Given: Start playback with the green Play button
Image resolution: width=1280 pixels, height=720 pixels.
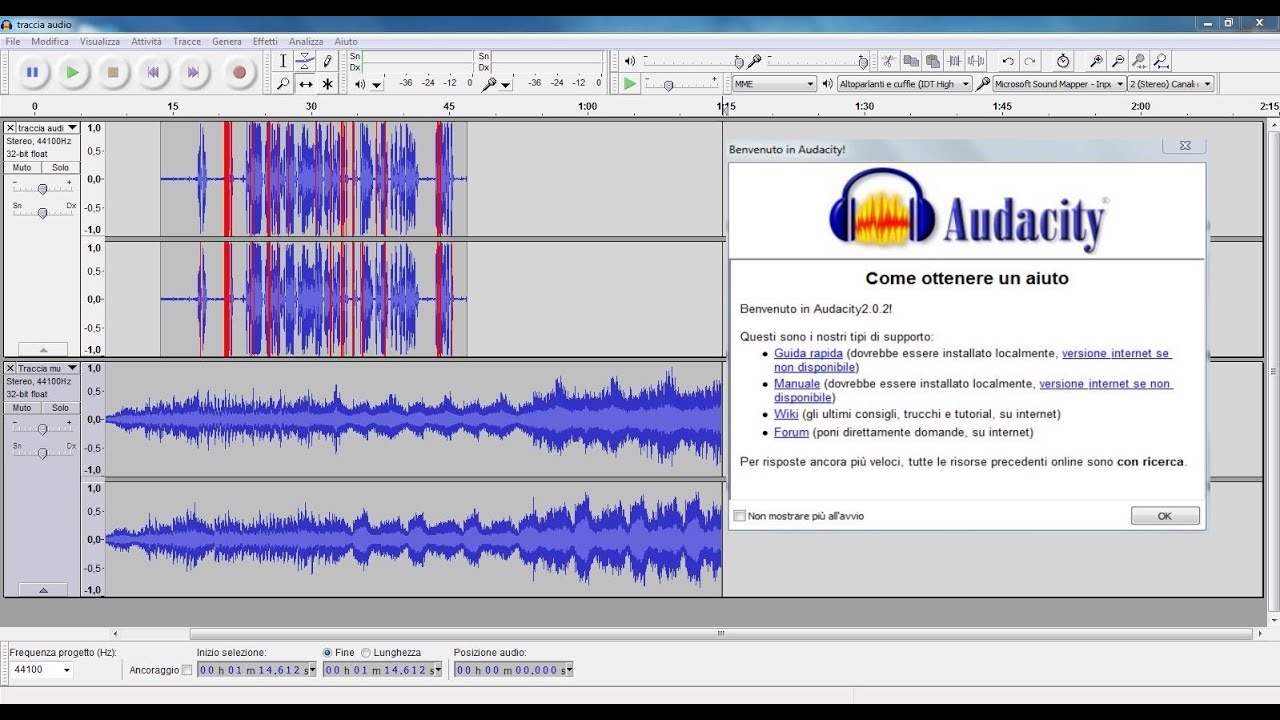Looking at the screenshot, I should pyautogui.click(x=72, y=72).
